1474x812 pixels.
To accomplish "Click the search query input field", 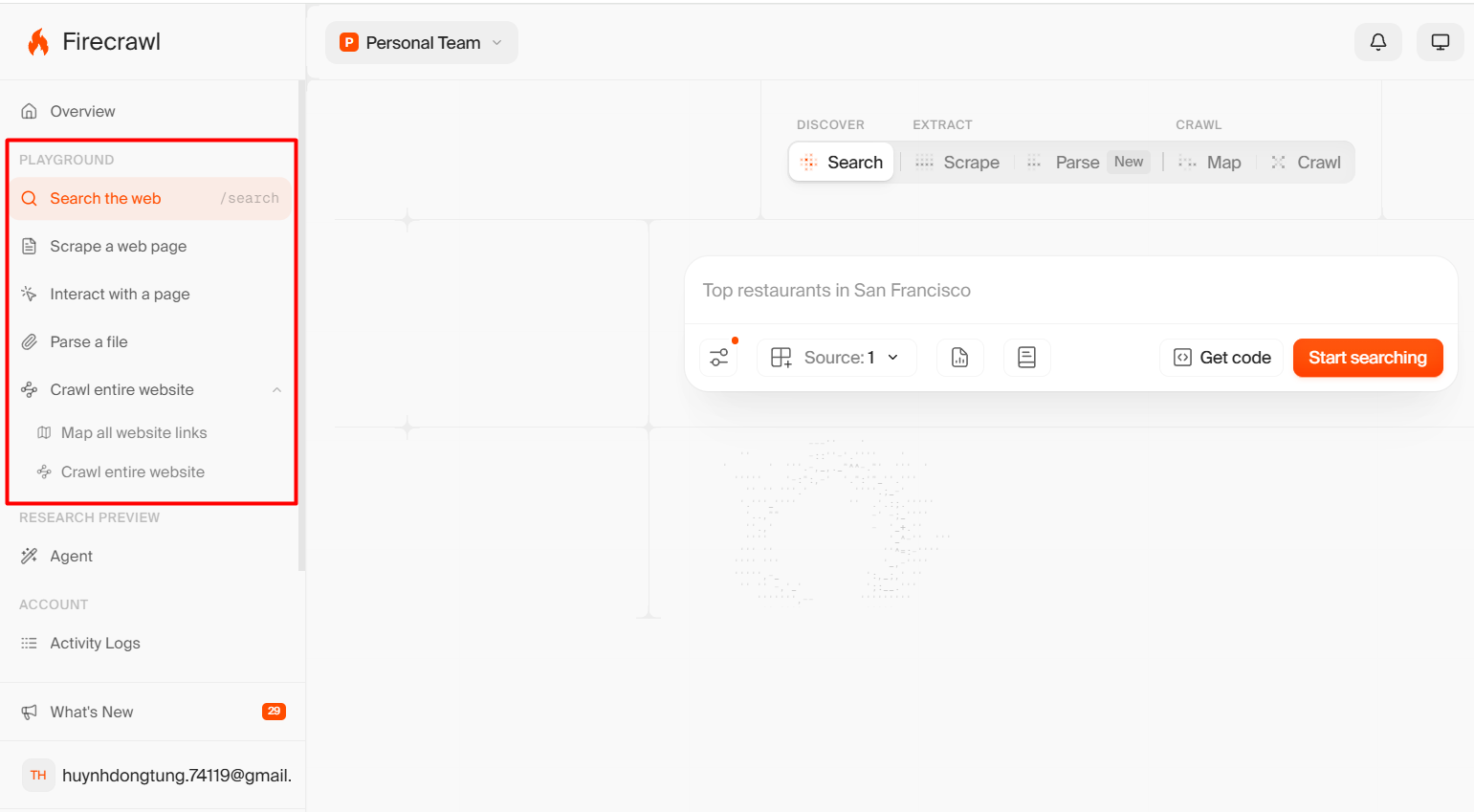I will 1070,290.
